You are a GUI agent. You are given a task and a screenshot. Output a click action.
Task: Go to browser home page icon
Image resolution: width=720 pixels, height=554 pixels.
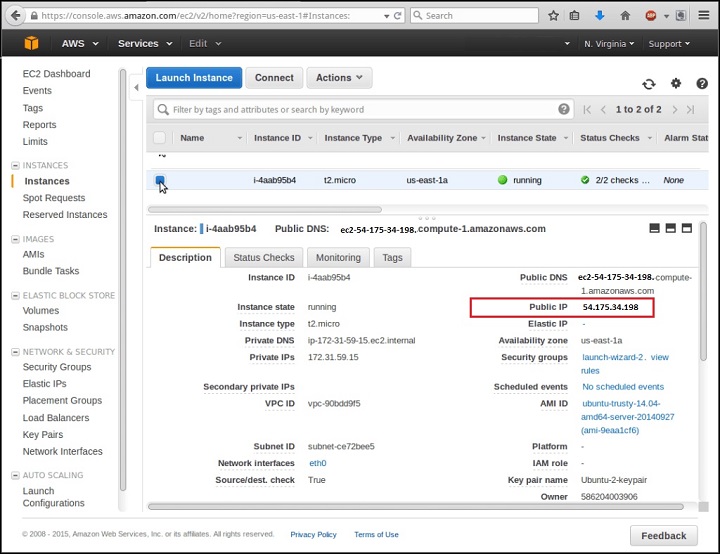point(625,16)
